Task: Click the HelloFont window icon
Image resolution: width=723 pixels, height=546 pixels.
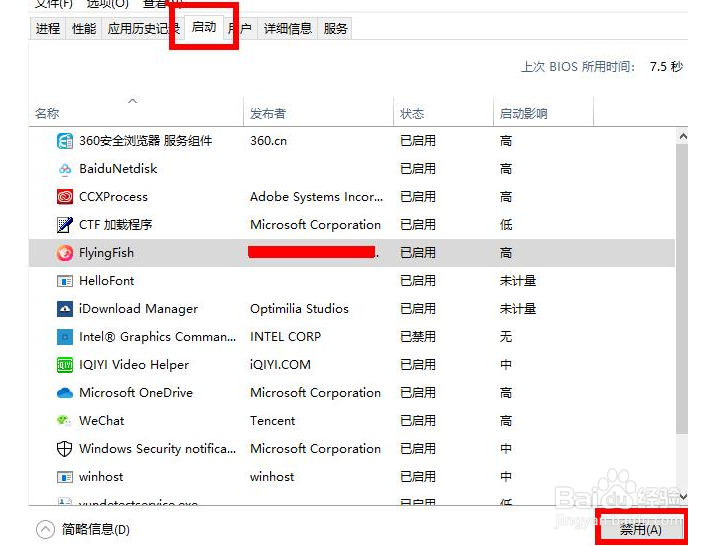Action: (x=65, y=281)
